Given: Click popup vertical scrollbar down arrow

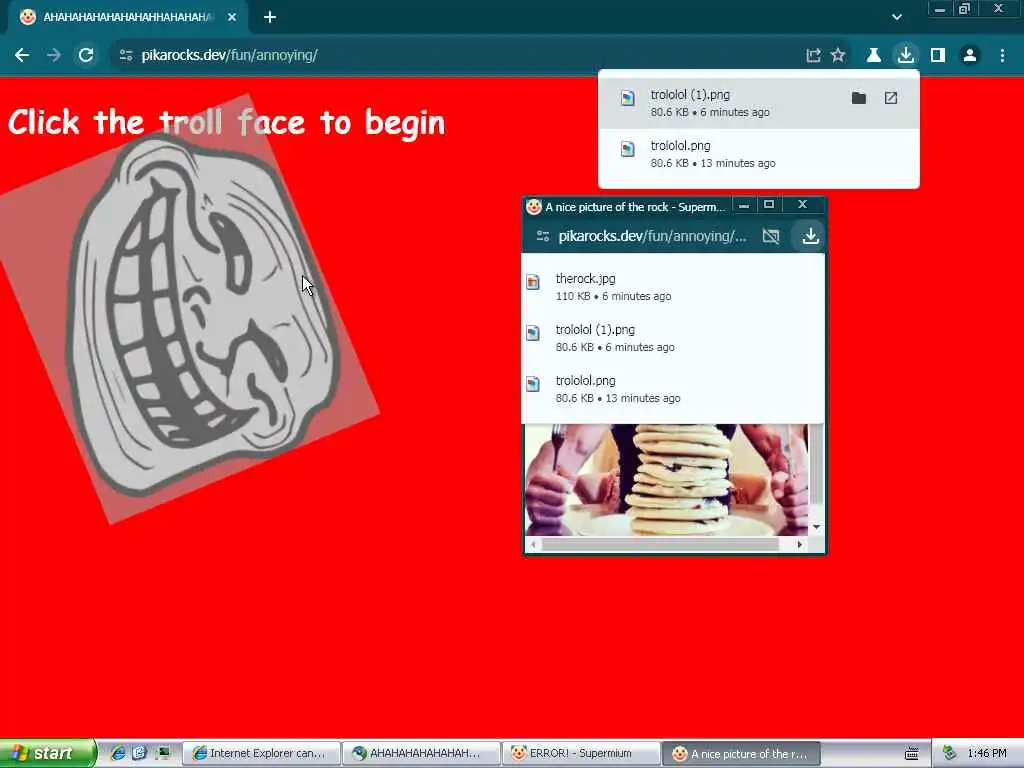Looking at the screenshot, I should (x=816, y=527).
